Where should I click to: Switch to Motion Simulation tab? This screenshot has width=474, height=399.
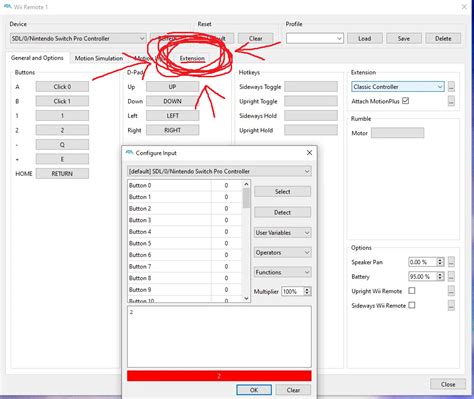click(99, 58)
